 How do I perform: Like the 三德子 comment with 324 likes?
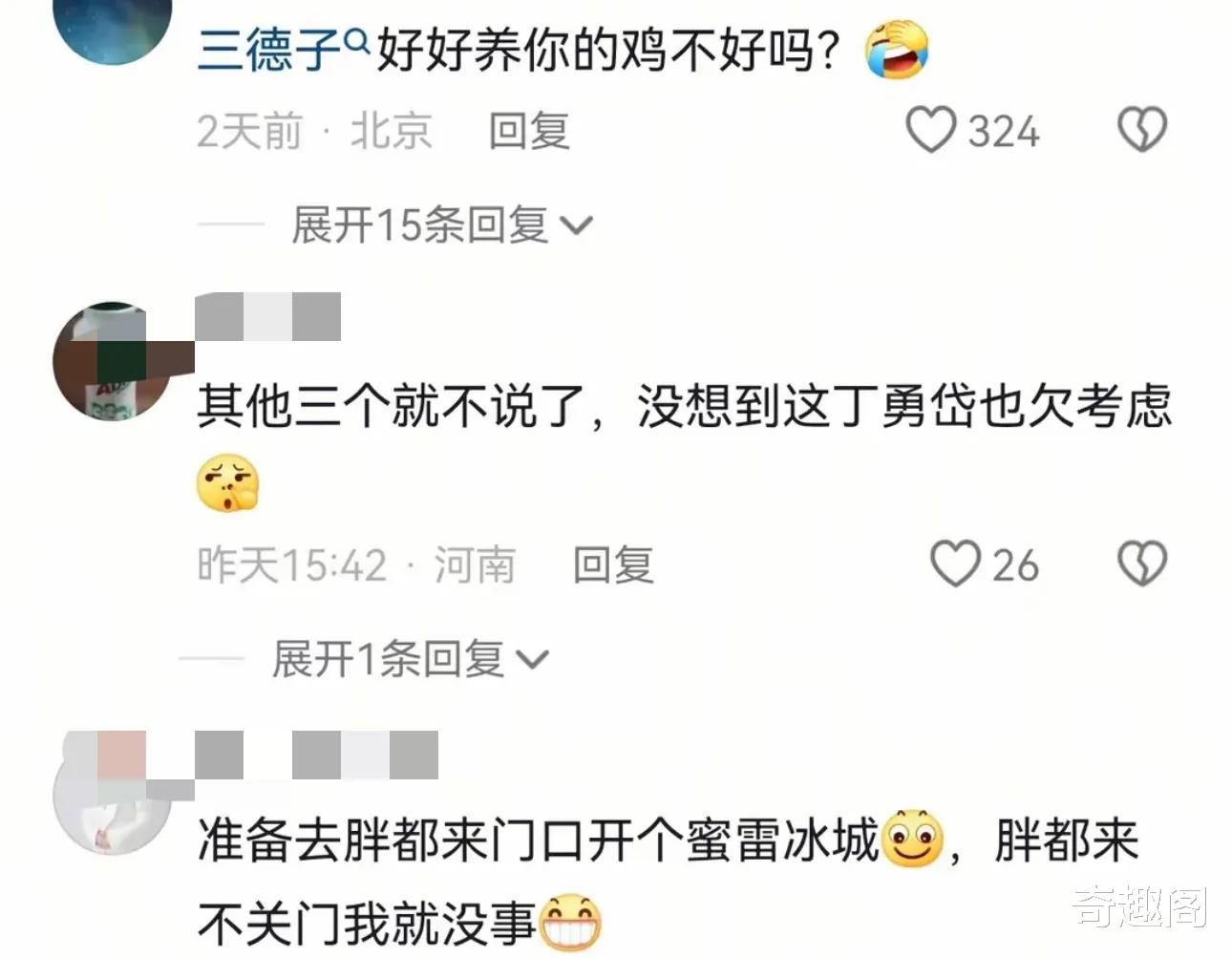coord(930,130)
